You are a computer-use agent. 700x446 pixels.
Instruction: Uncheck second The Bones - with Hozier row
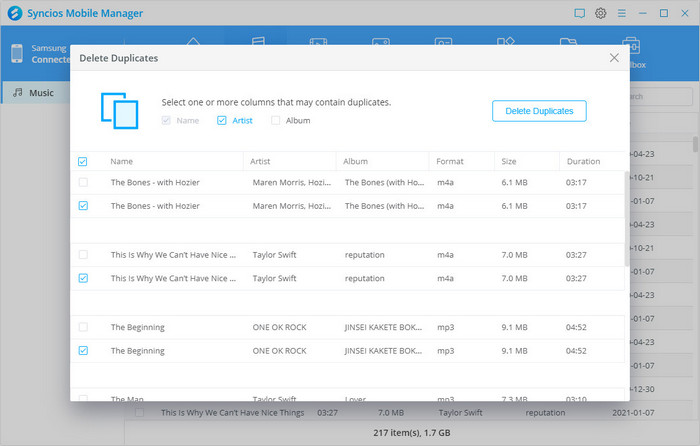pyautogui.click(x=83, y=206)
